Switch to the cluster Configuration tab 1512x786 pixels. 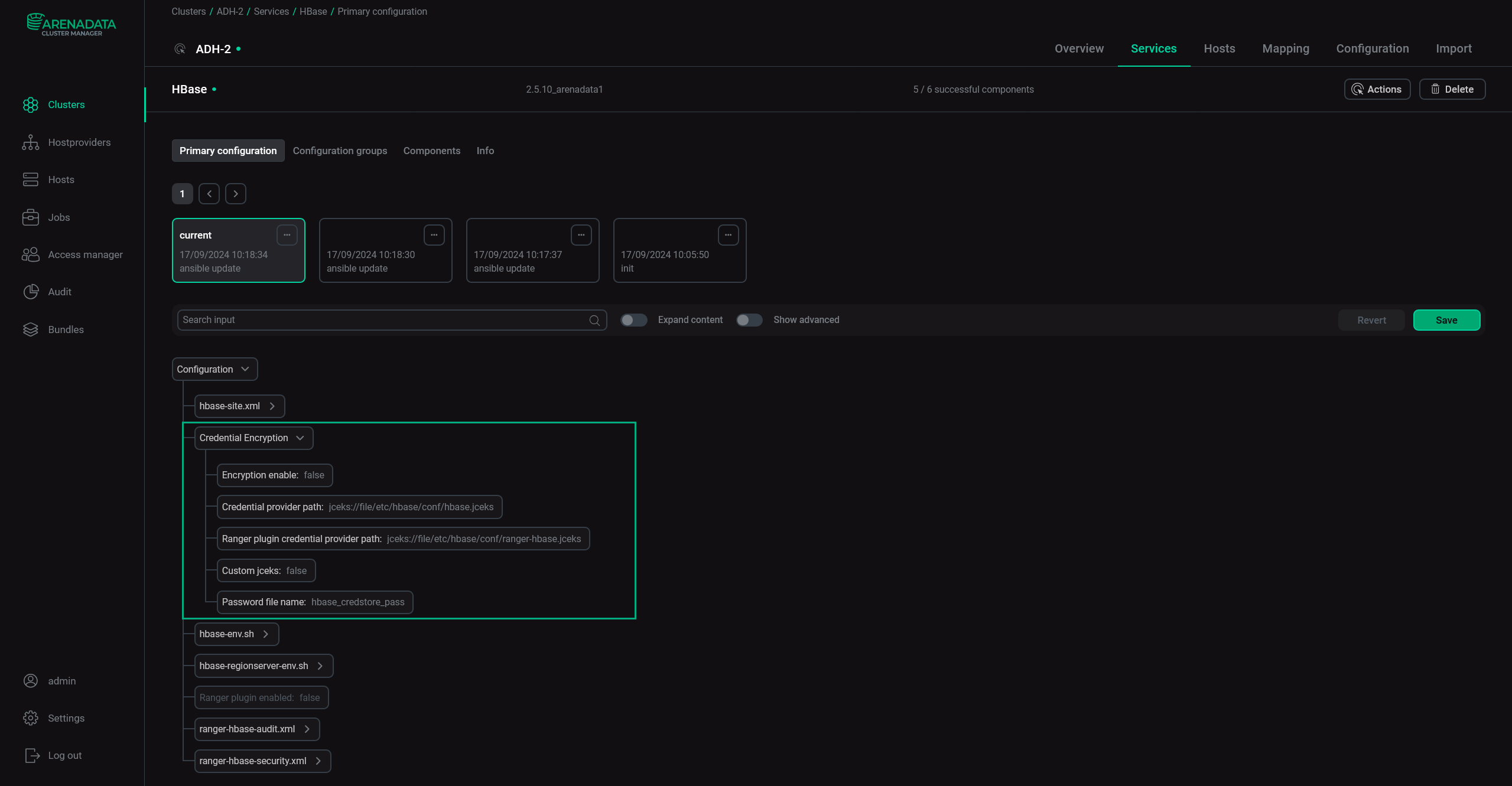(1373, 48)
